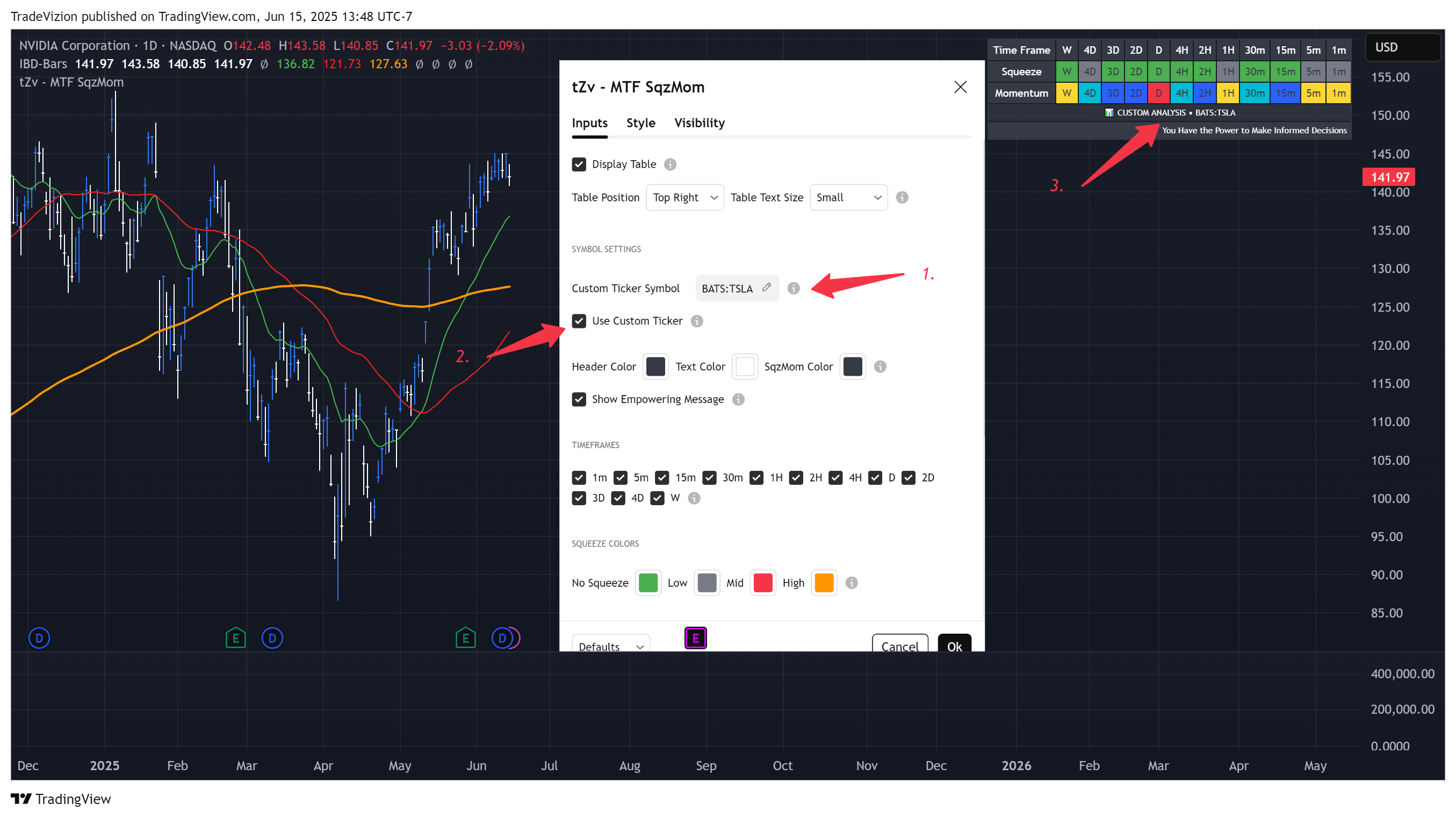Click info icon after SqzMom Color swatch

pos(880,367)
